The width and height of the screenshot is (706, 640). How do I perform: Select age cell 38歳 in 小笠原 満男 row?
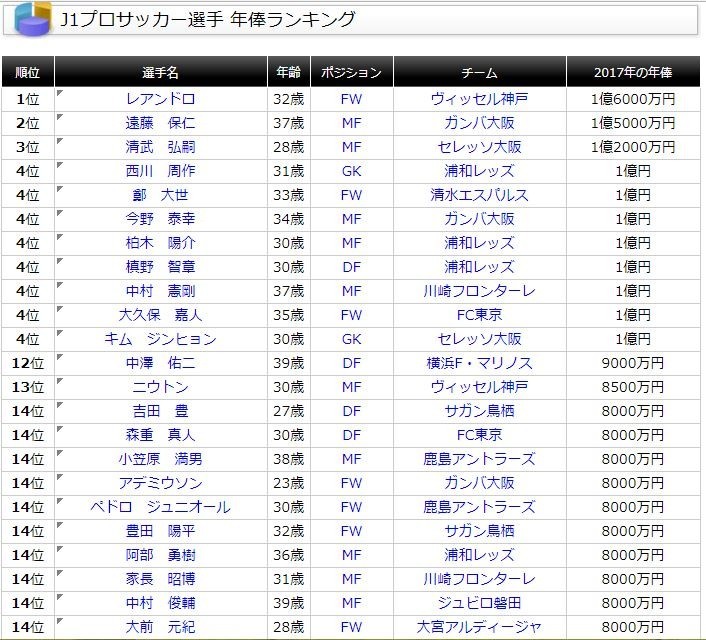click(x=289, y=459)
